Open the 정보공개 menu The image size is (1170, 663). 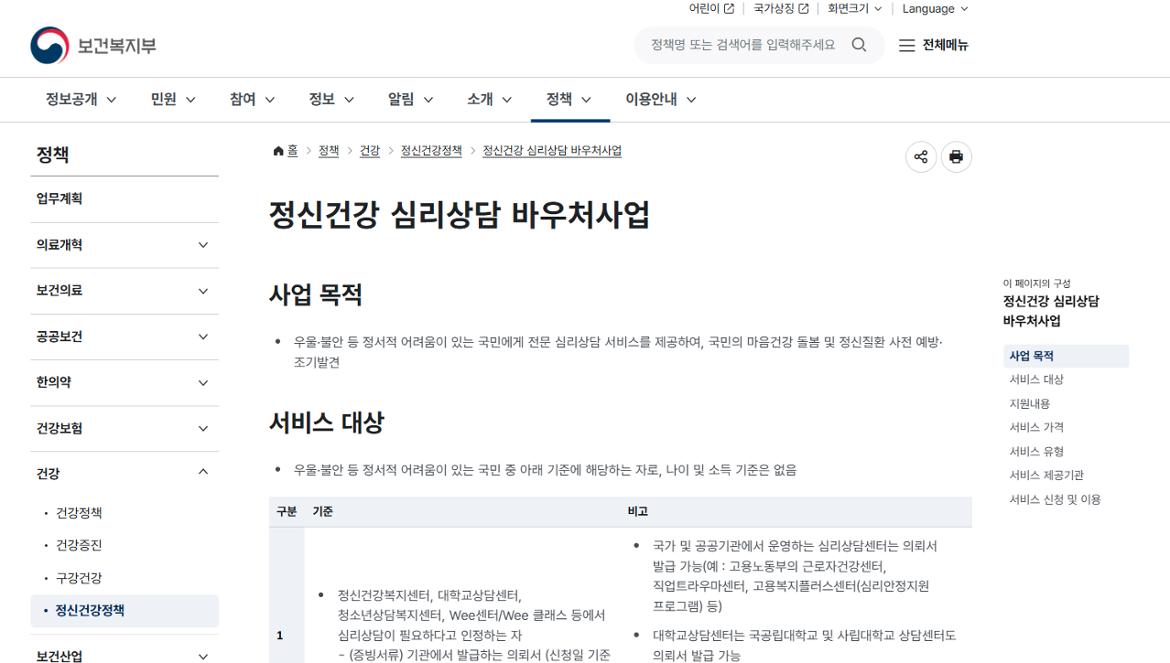pyautogui.click(x=81, y=99)
